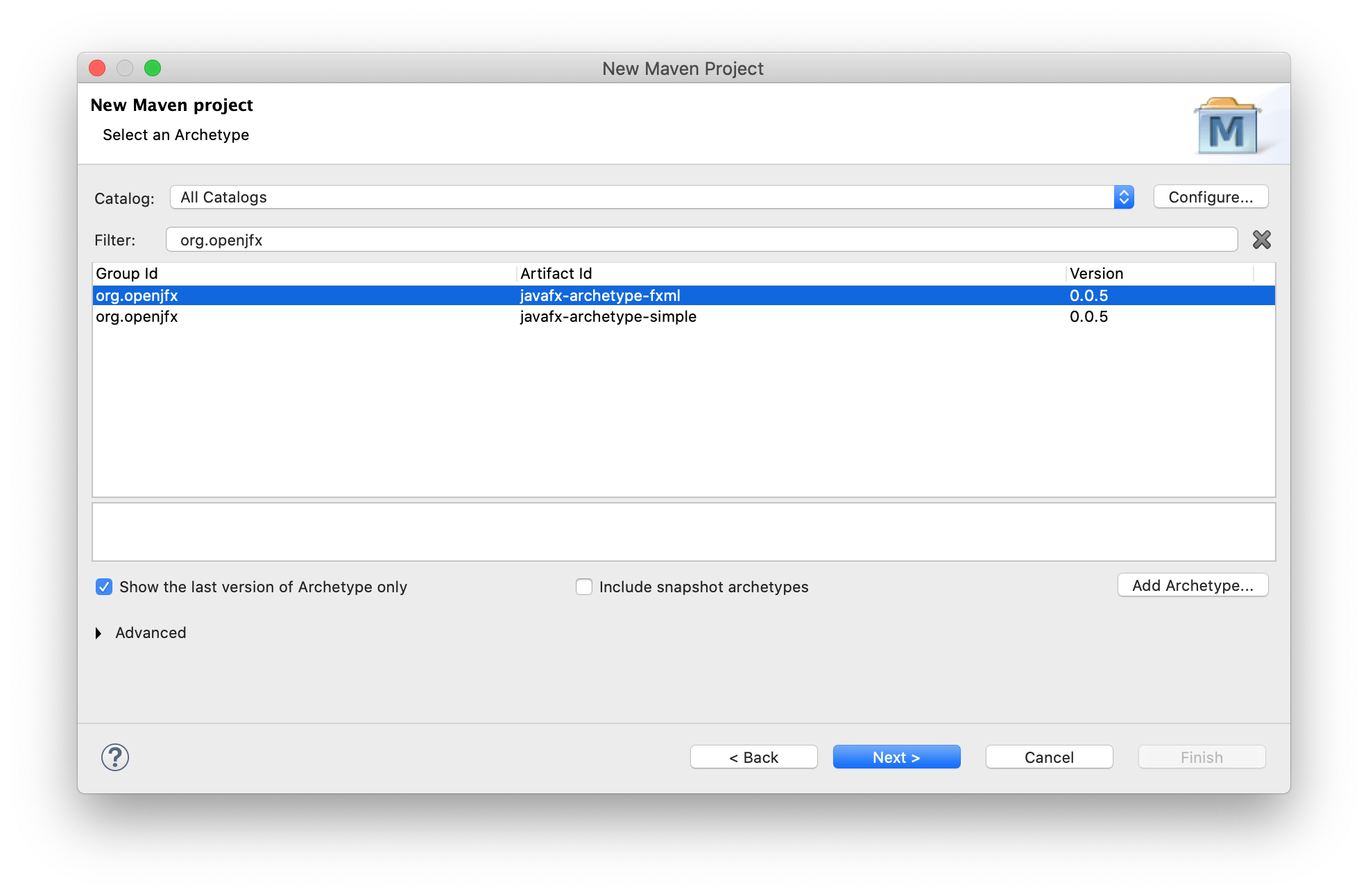Click the Configure... button
This screenshot has height=896, width=1368.
[1211, 197]
